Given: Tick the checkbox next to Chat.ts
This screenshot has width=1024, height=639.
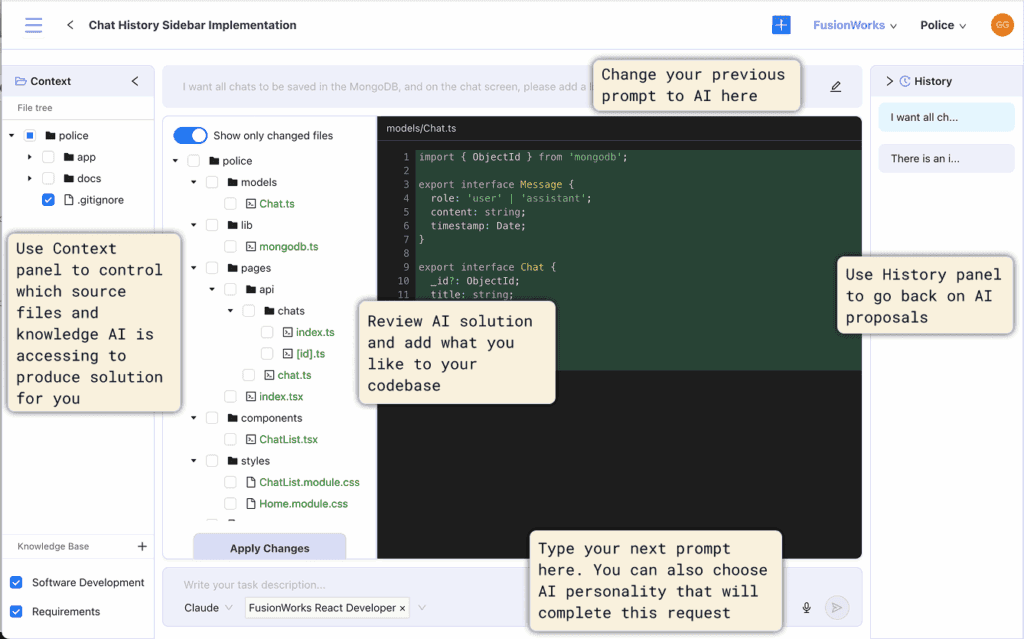Looking at the screenshot, I should point(231,204).
